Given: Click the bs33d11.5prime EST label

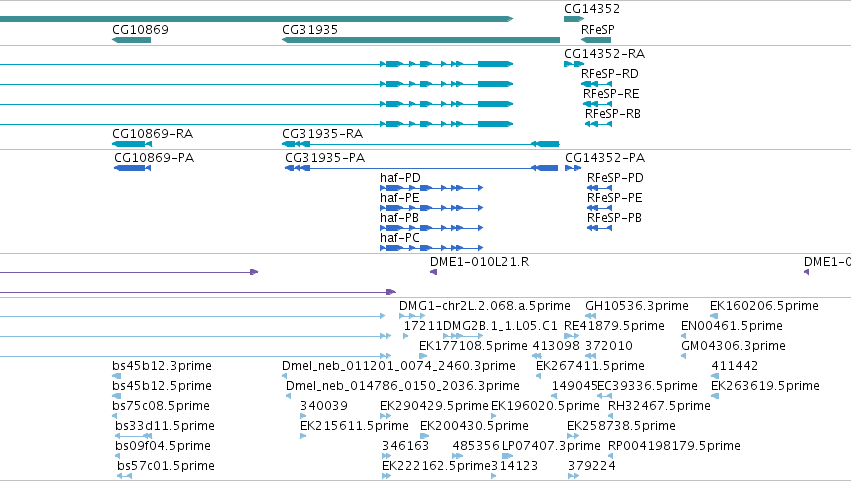Looking at the screenshot, I should pyautogui.click(x=165, y=426).
